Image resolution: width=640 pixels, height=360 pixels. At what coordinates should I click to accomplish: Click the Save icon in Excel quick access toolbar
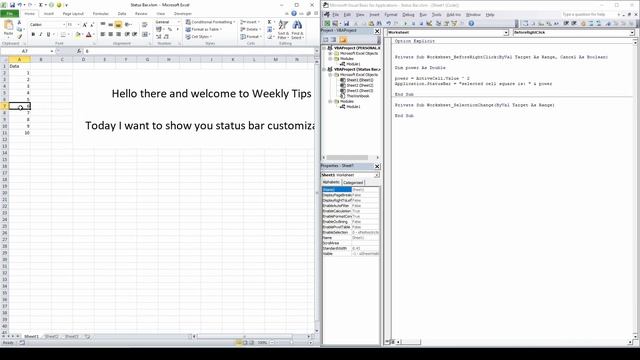[x=12, y=5]
